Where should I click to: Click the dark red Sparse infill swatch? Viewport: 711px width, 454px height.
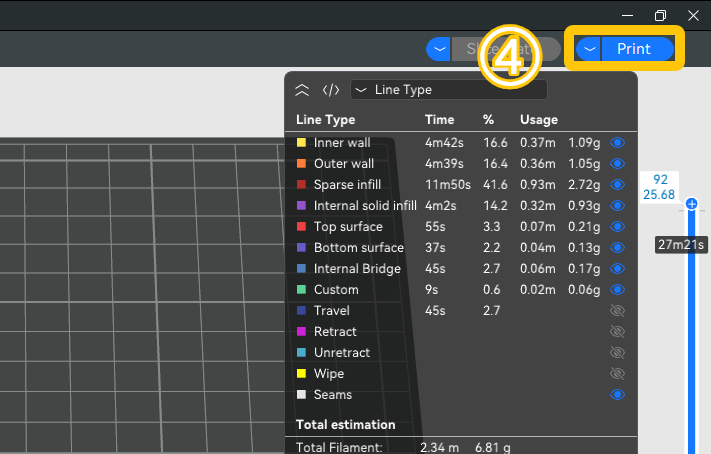(301, 185)
